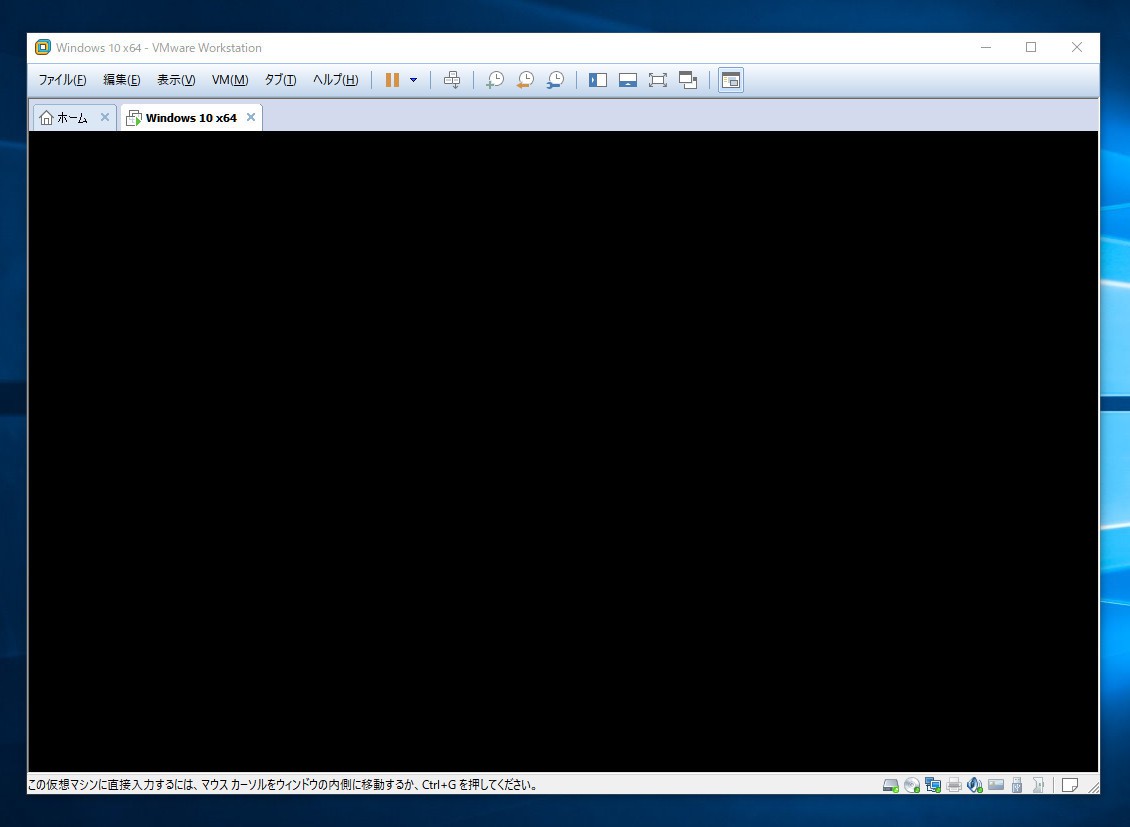Click the USB device status icon

1017,785
